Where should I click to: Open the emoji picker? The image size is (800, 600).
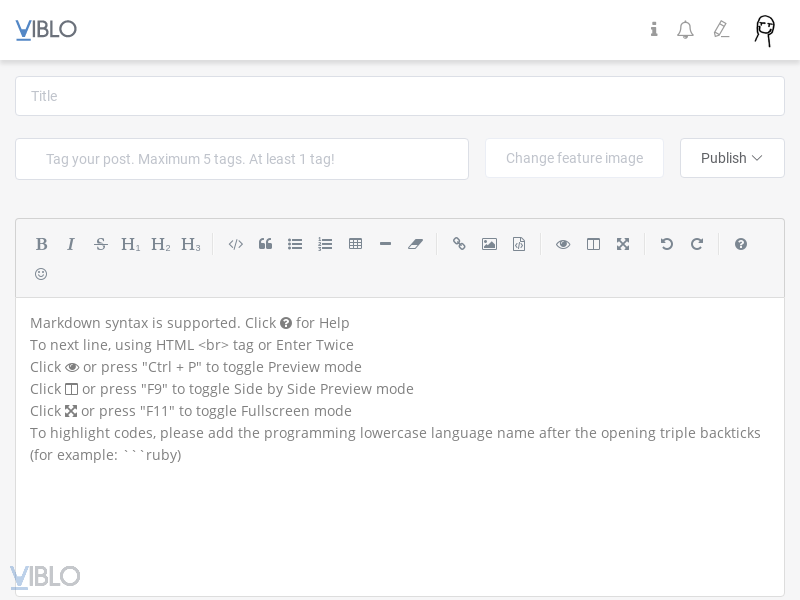tap(41, 274)
